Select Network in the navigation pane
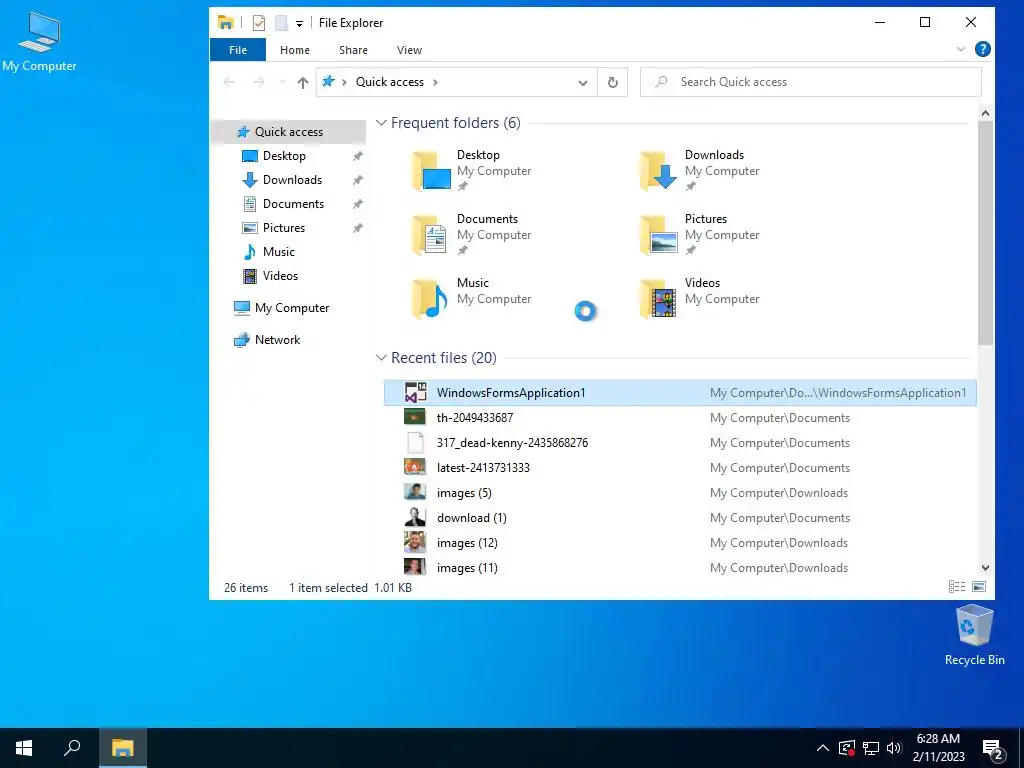 click(277, 340)
